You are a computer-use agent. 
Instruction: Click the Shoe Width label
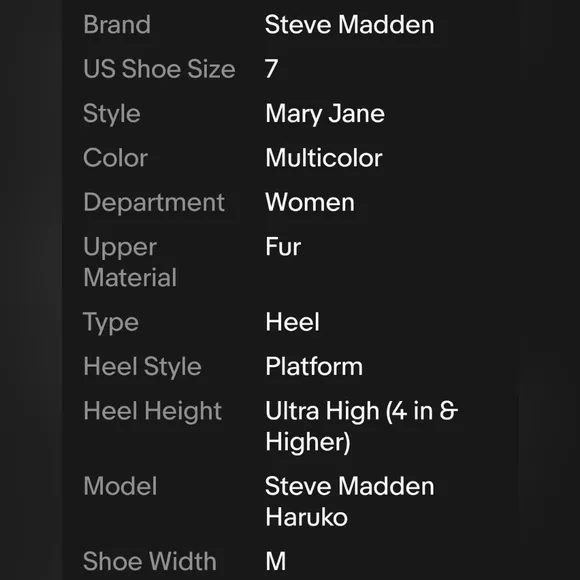pos(150,561)
